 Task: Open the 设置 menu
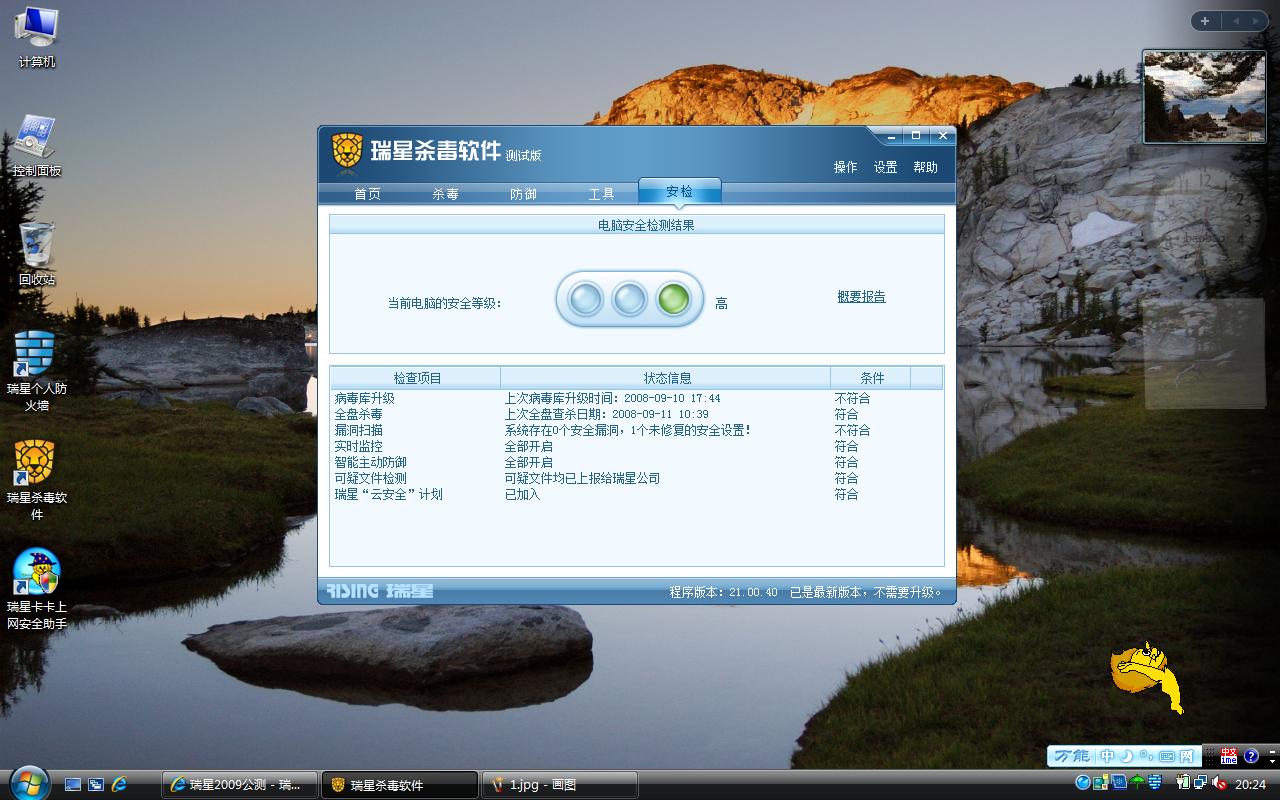(885, 167)
